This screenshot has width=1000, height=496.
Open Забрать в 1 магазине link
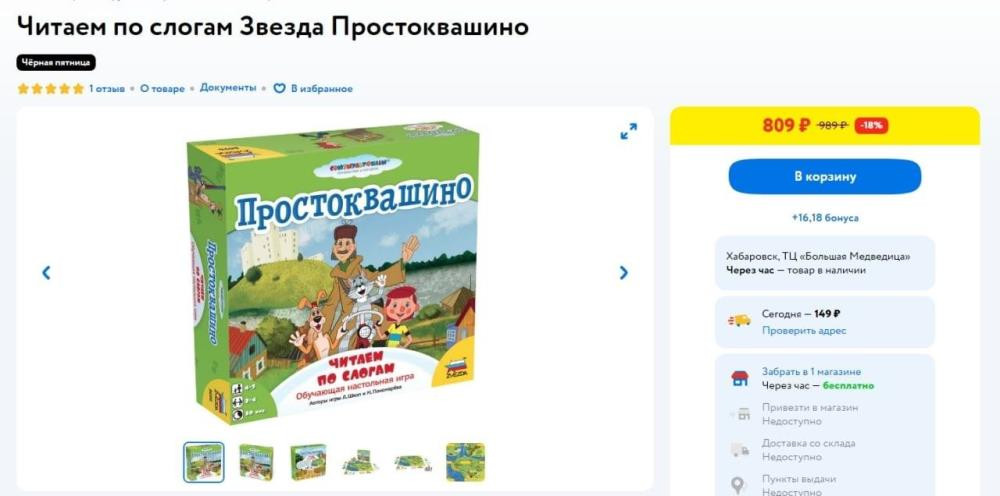click(x=811, y=372)
